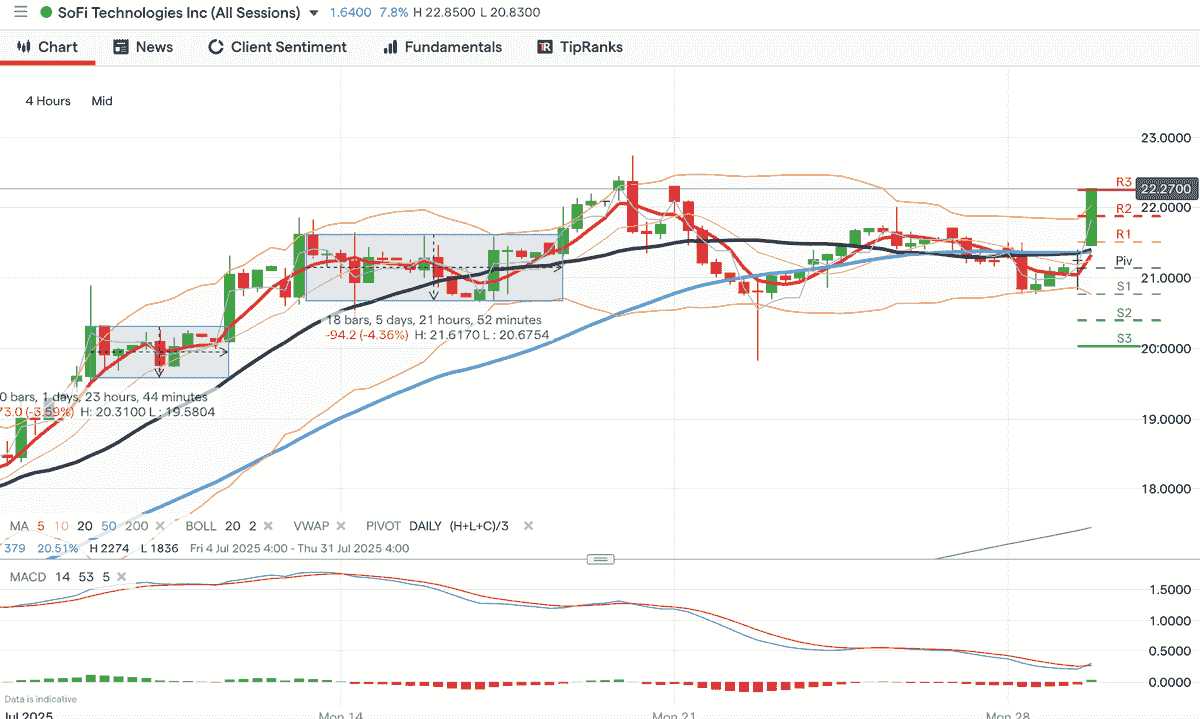Image resolution: width=1200 pixels, height=719 pixels.
Task: Click the 1.5000 MACD axis label
Action: [x=1168, y=590]
